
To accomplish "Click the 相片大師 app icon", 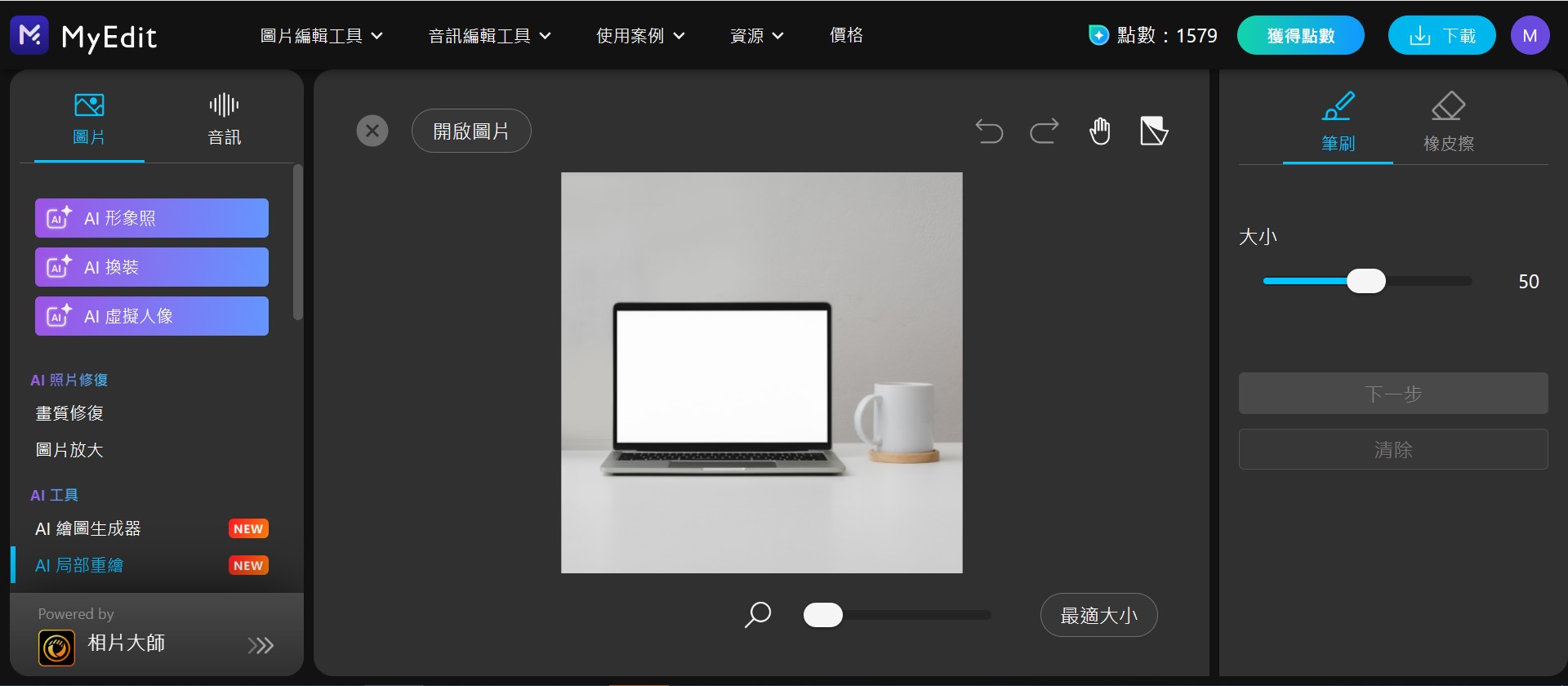I will (x=56, y=648).
